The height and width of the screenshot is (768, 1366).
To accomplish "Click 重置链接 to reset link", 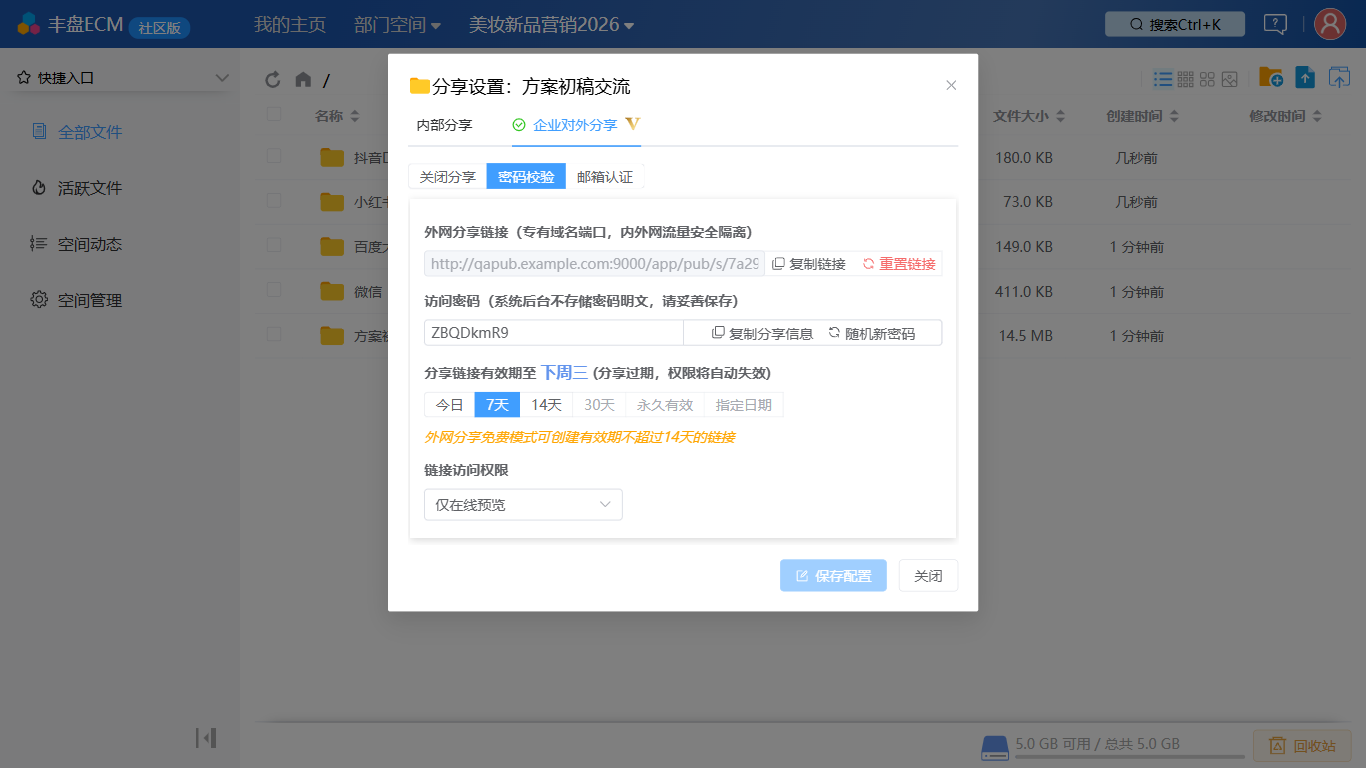I will (899, 264).
